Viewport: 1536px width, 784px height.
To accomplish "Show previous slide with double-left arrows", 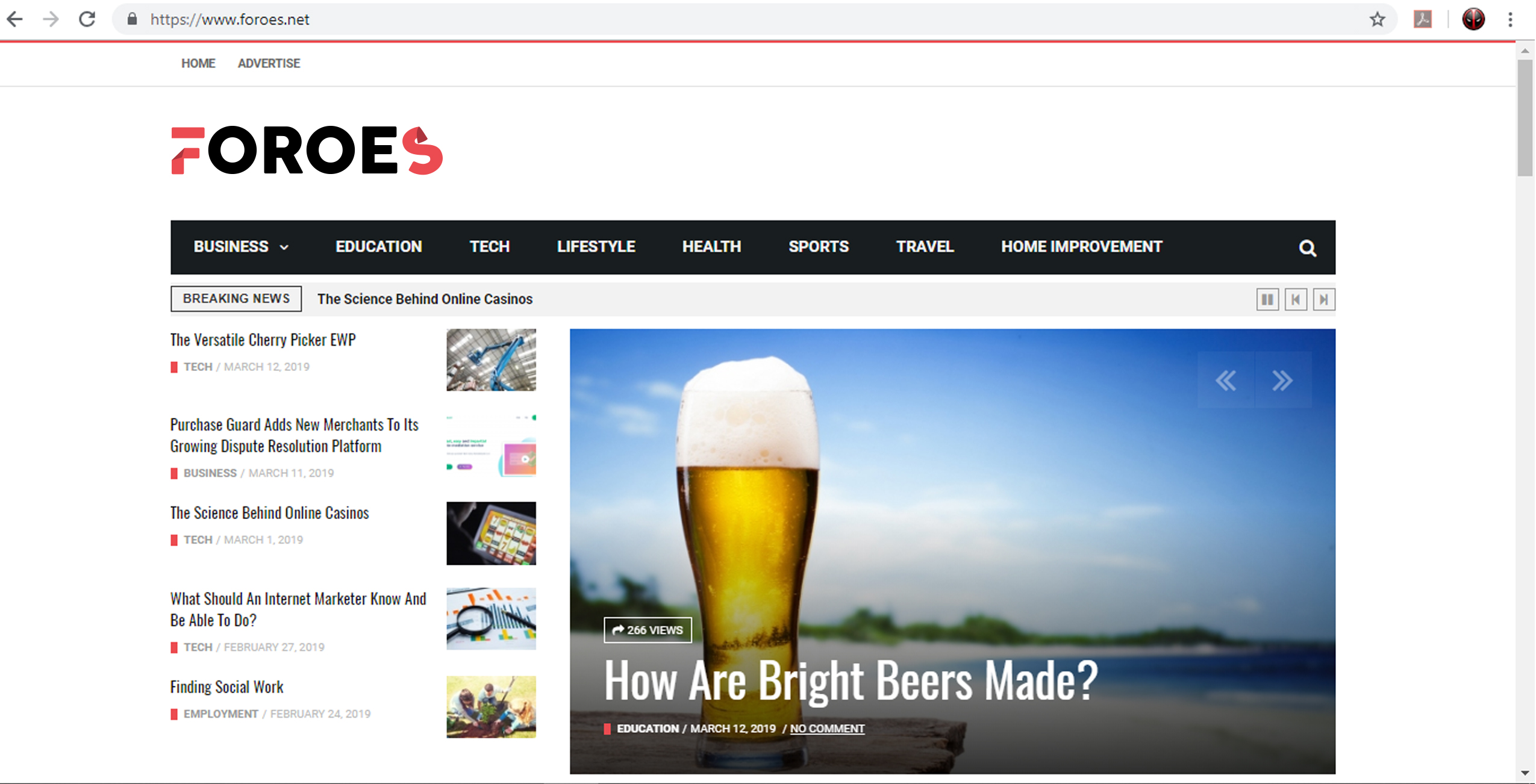I will [1225, 380].
